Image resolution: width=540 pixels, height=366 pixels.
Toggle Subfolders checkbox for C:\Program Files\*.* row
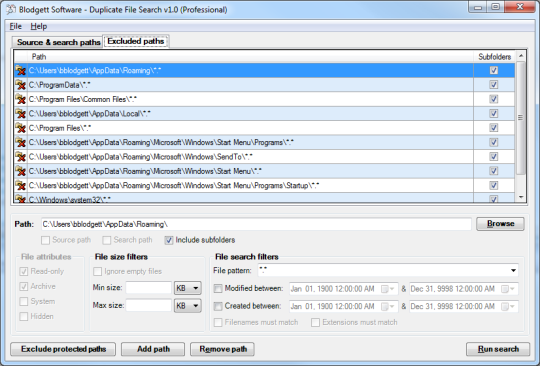494,128
